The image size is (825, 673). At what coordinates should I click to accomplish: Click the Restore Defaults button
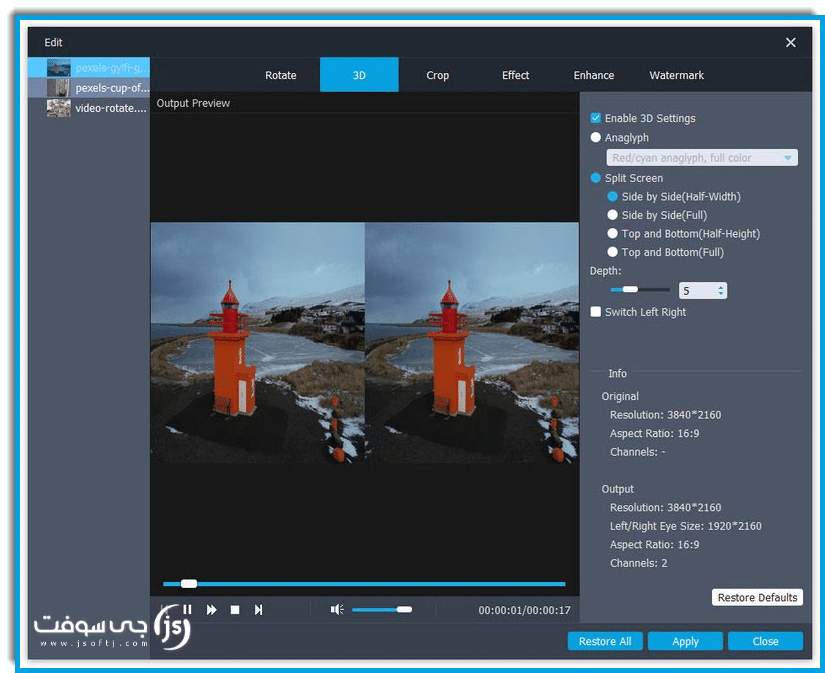(x=757, y=597)
